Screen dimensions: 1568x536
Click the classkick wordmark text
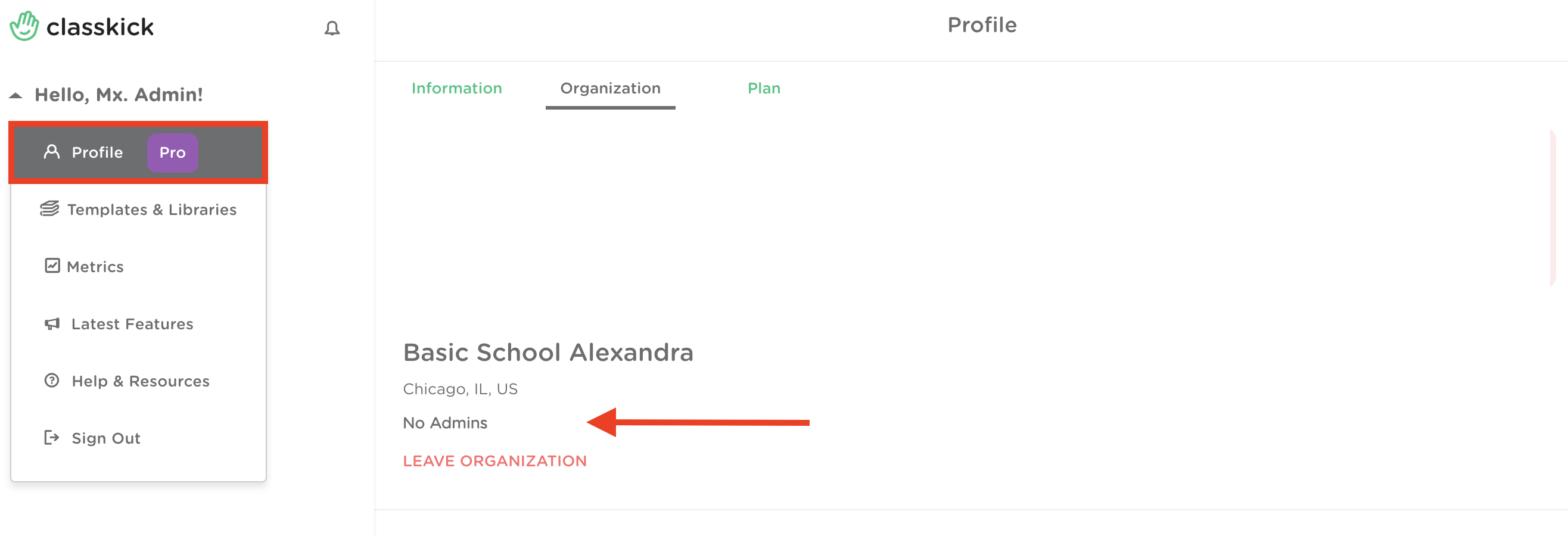click(x=100, y=27)
